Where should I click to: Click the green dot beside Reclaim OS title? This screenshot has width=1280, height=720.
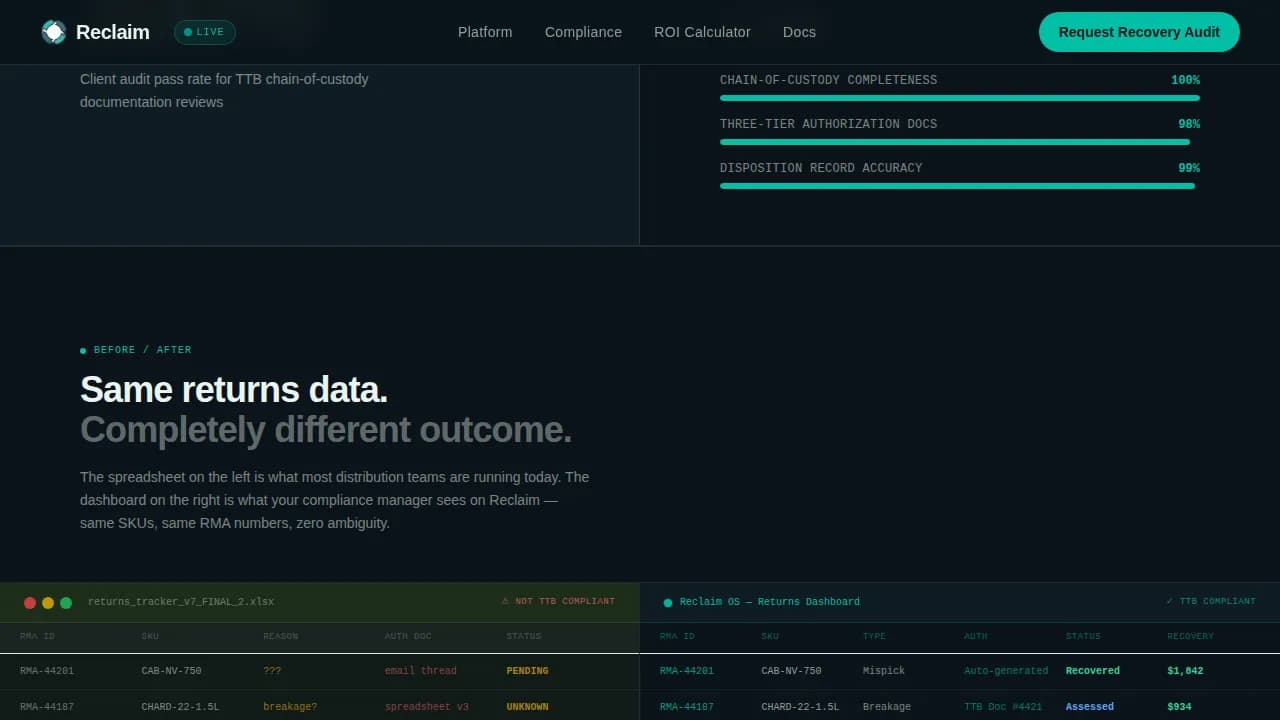pos(668,603)
